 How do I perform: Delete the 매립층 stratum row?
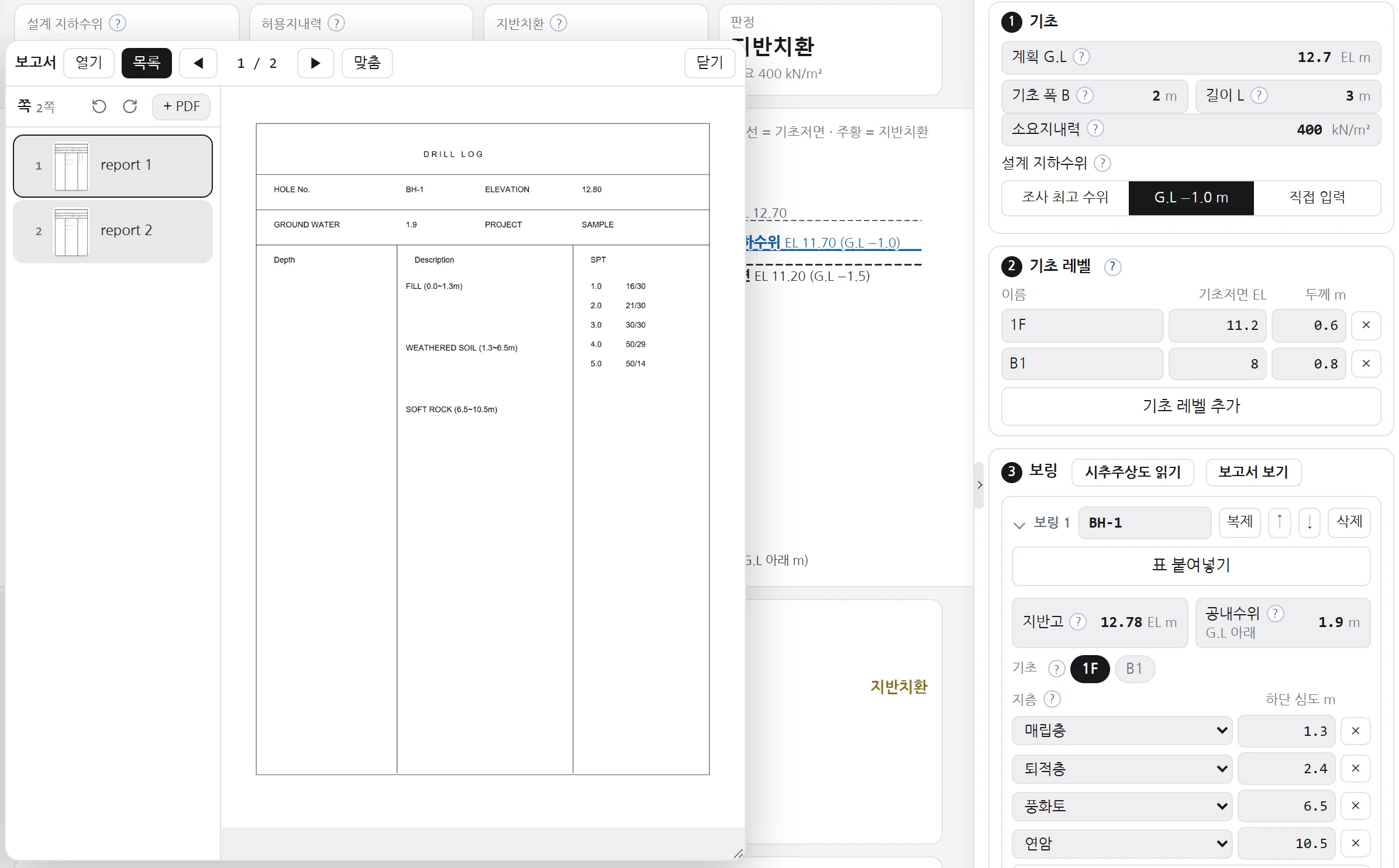[1356, 731]
